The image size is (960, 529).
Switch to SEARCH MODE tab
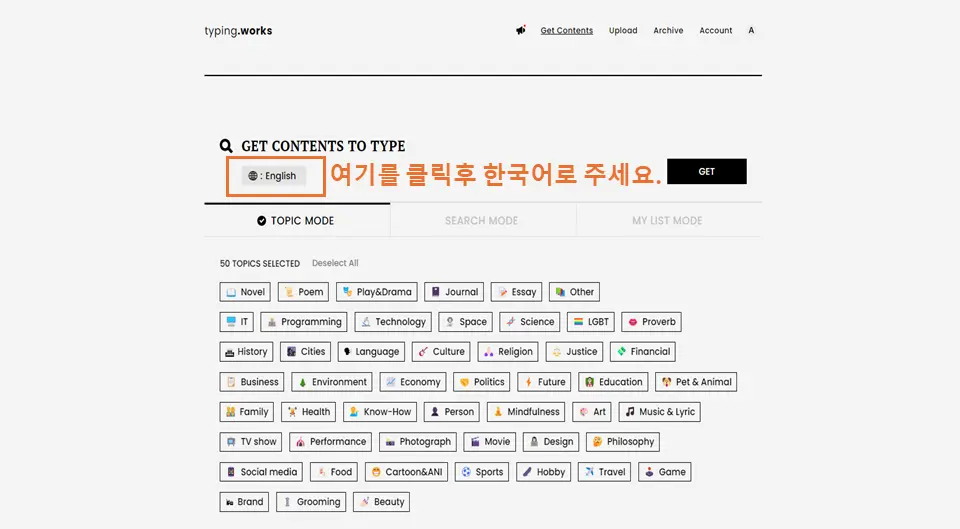(482, 220)
